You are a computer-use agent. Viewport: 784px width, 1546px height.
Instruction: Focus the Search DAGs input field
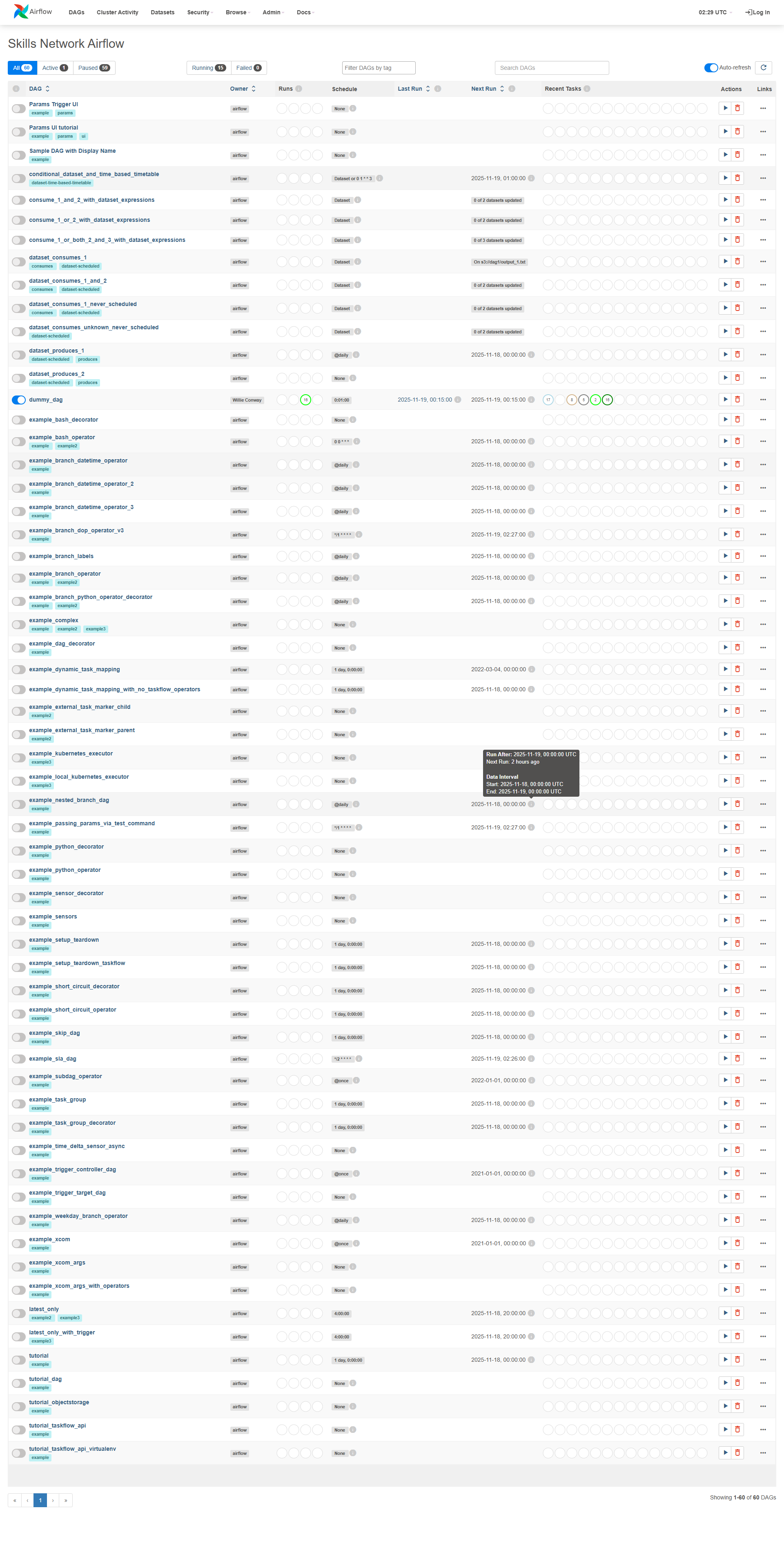coord(551,68)
